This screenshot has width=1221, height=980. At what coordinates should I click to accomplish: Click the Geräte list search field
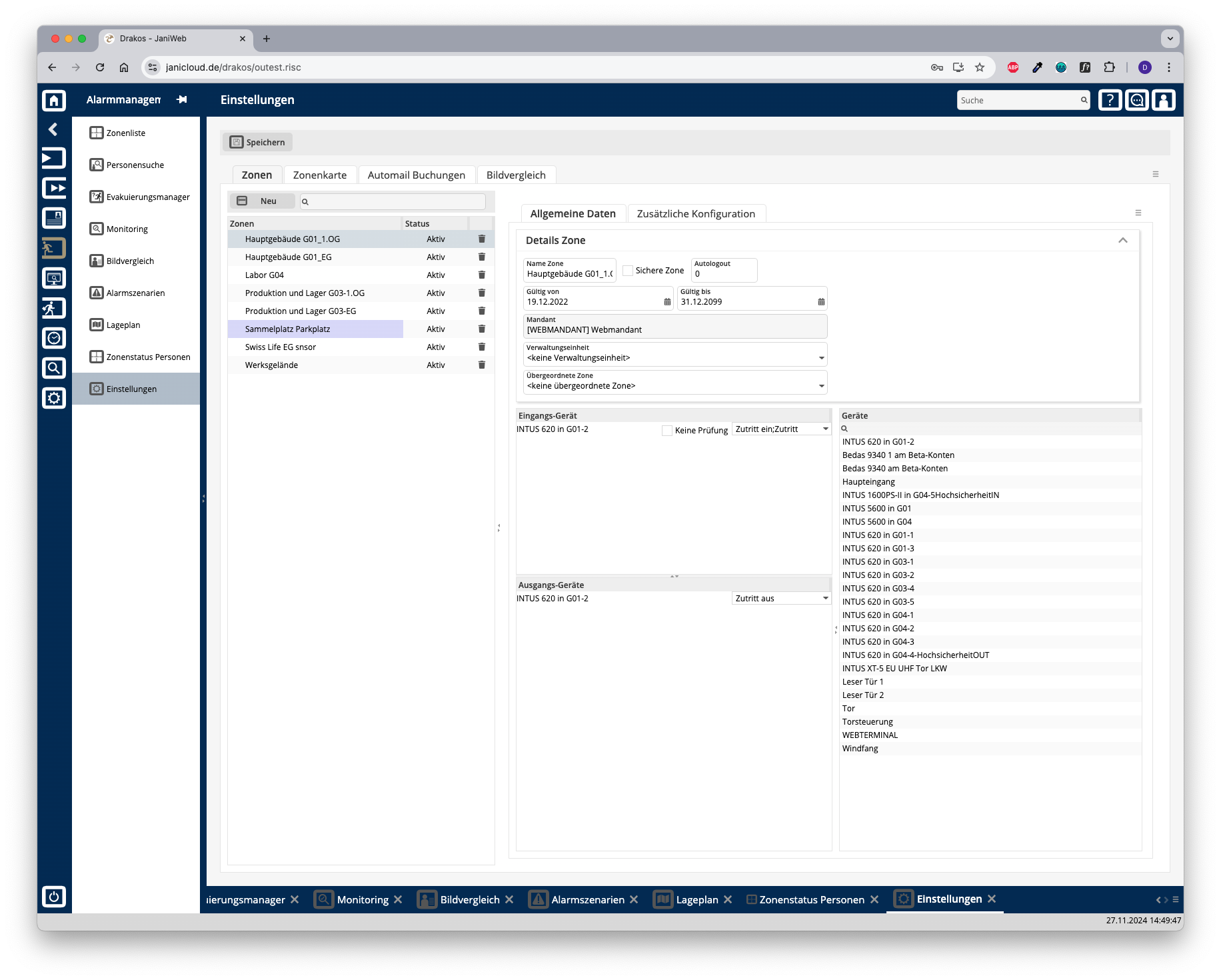coord(990,429)
